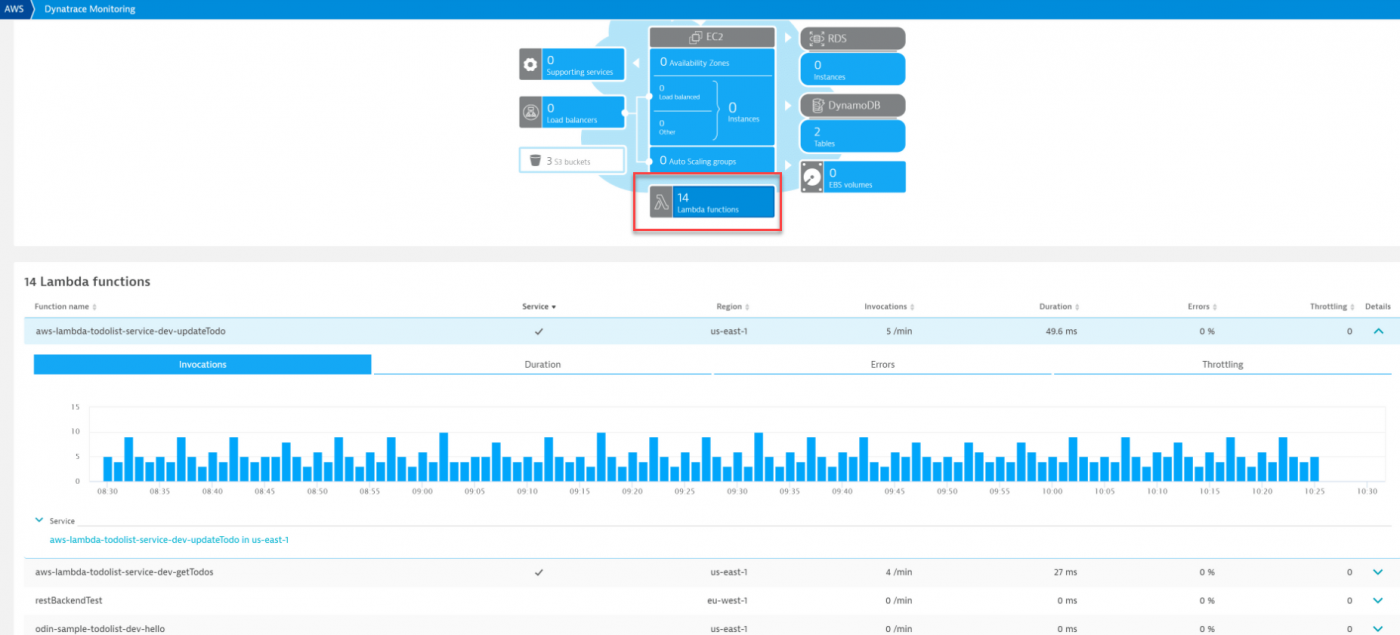Expand details for restBackendTest function
The image size is (1400, 635).
[1378, 601]
